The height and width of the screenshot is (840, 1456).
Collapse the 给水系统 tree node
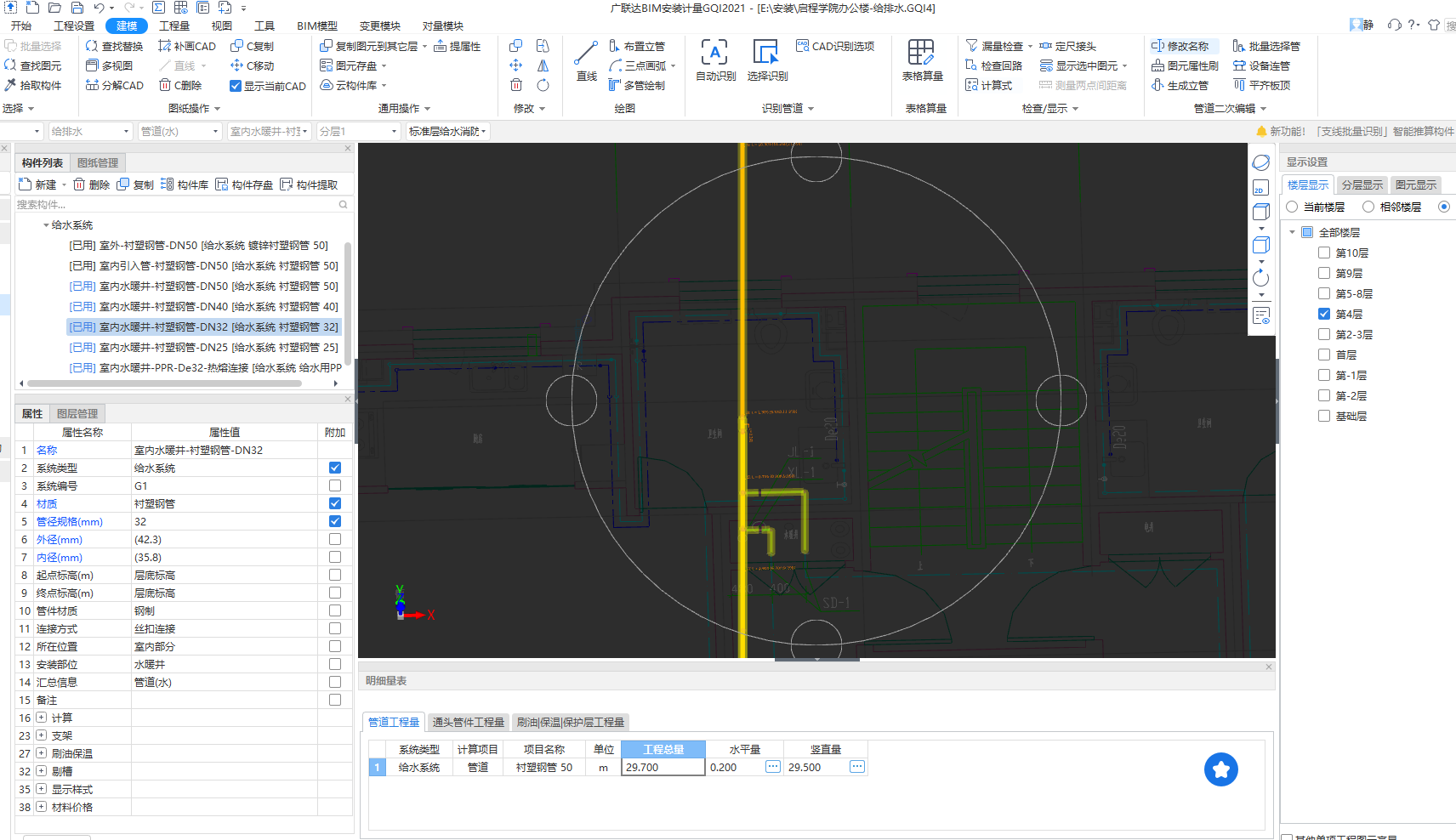pos(46,225)
